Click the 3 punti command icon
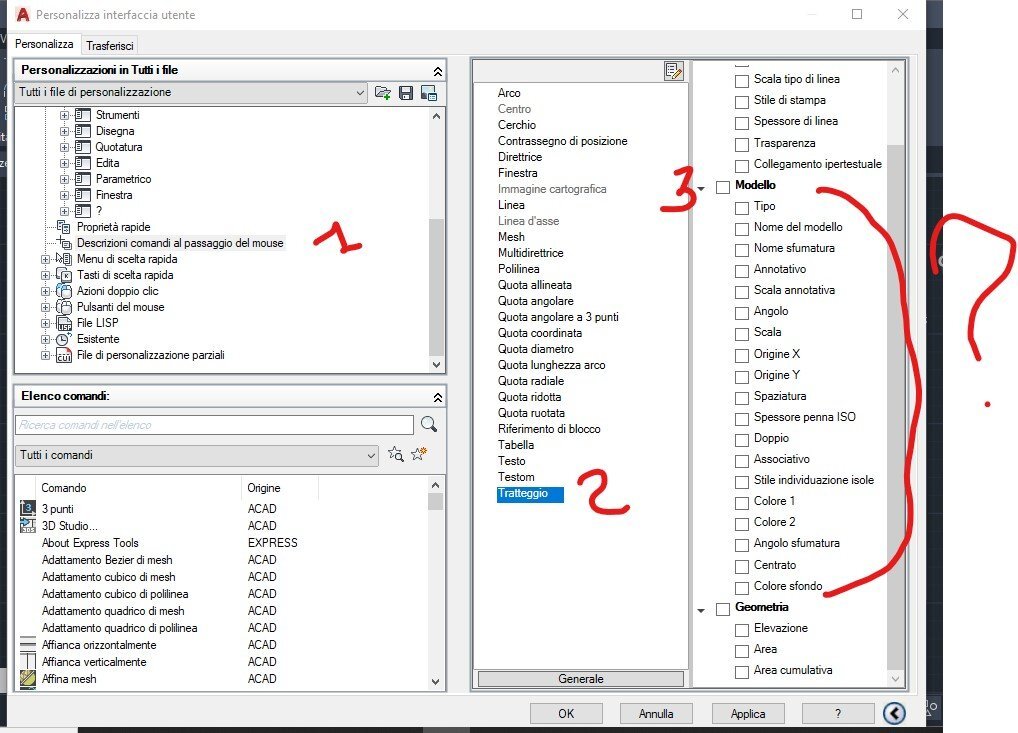This screenshot has width=1018, height=733. 28,508
